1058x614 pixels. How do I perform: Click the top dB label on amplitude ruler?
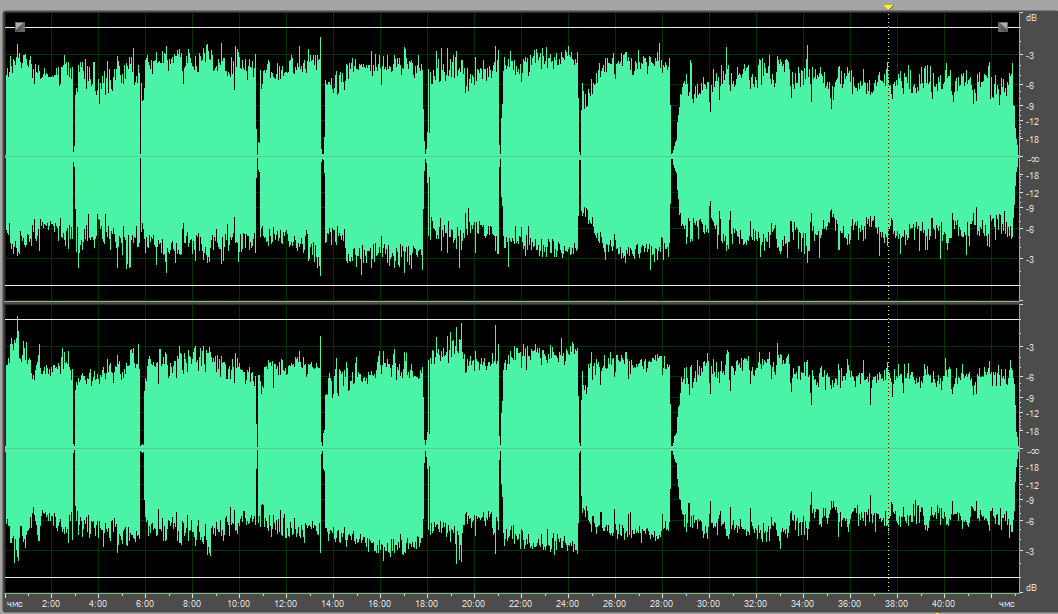[x=1030, y=18]
